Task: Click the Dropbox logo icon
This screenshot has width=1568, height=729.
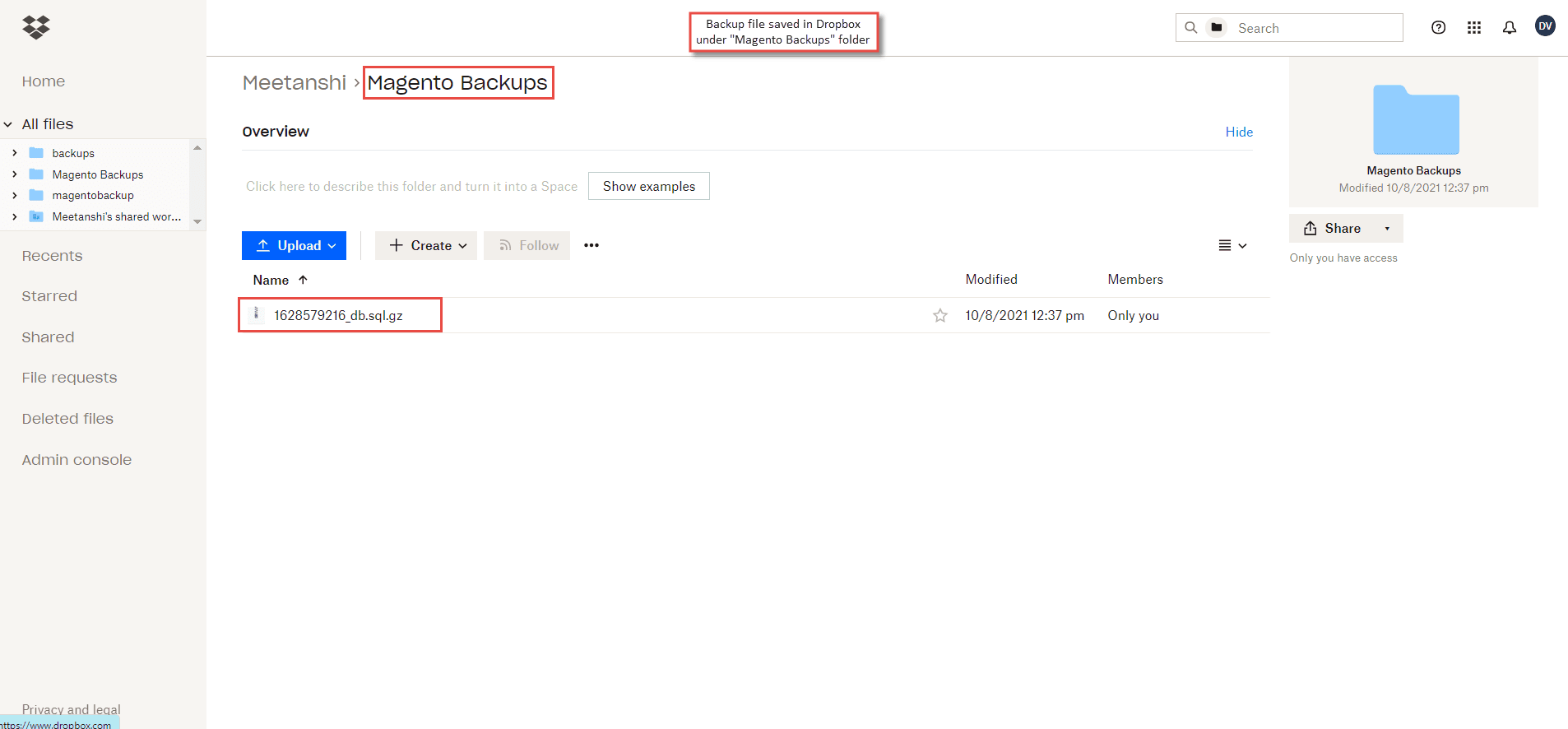Action: pos(36,27)
